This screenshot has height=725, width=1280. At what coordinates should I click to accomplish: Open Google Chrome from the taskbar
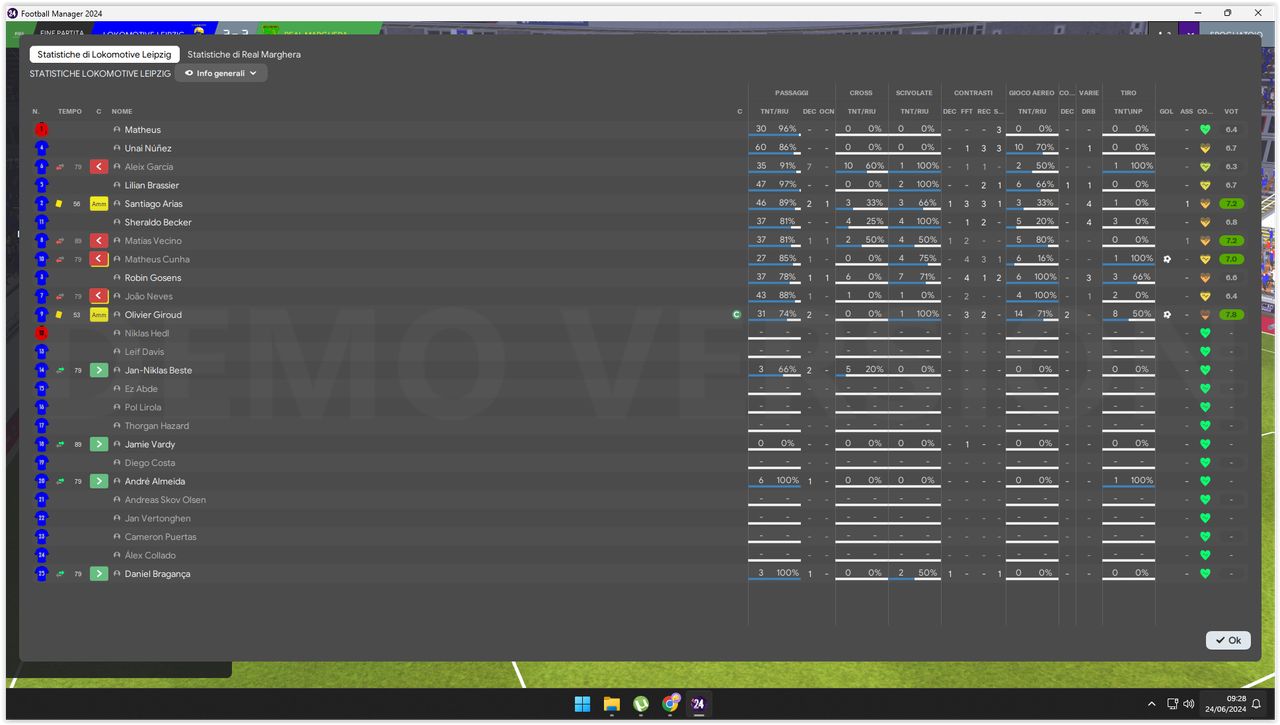[x=669, y=704]
